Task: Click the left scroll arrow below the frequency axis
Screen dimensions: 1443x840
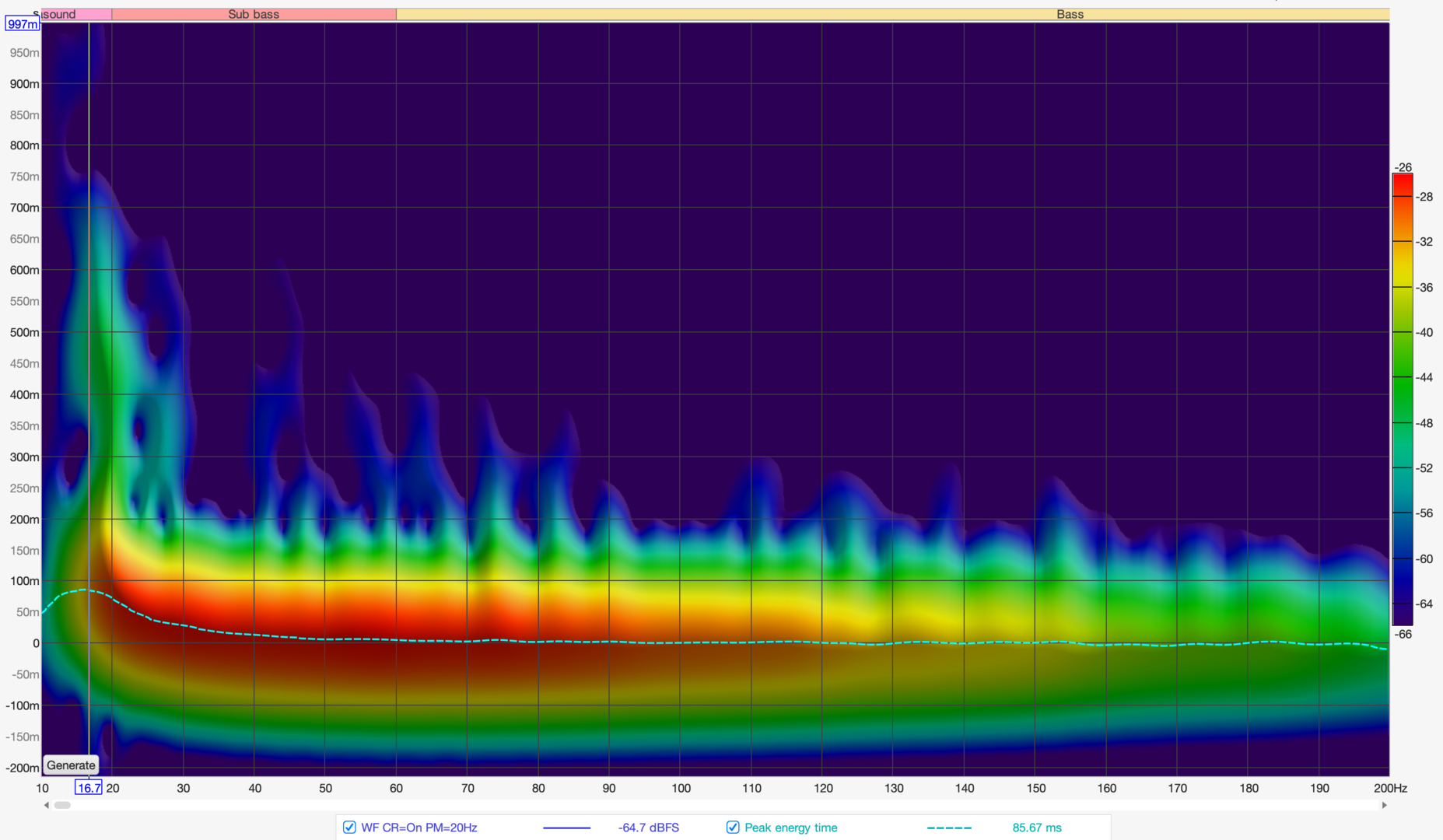Action: tap(47, 805)
